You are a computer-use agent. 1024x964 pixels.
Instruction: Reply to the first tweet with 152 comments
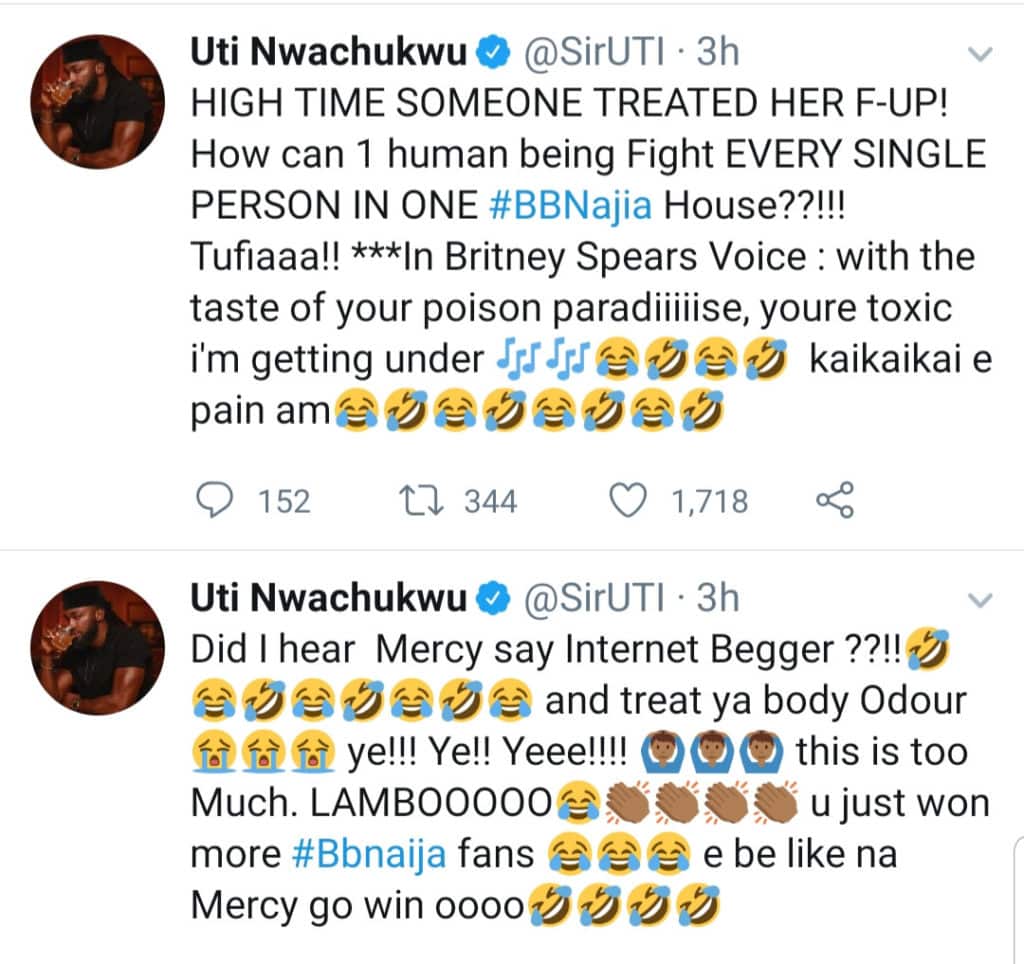pos(214,501)
